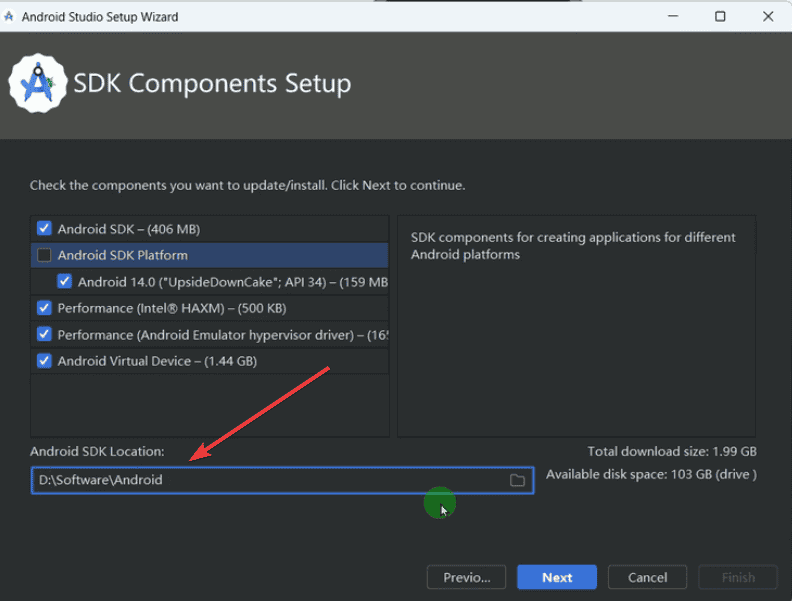The image size is (792, 601).
Task: Toggle the Intel HAXM performance checkbox
Action: click(x=44, y=308)
